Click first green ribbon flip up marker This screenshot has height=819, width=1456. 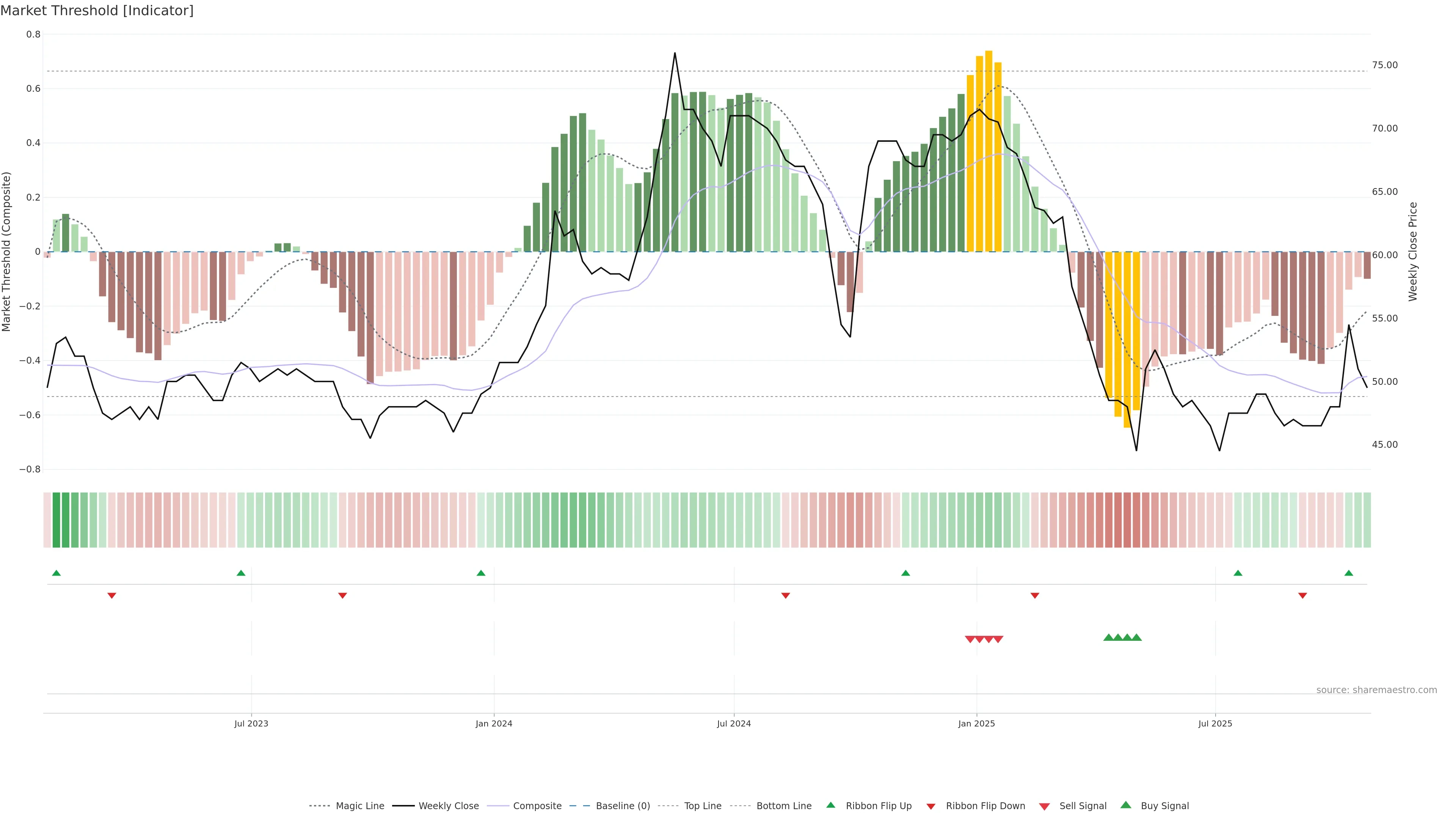click(x=56, y=573)
